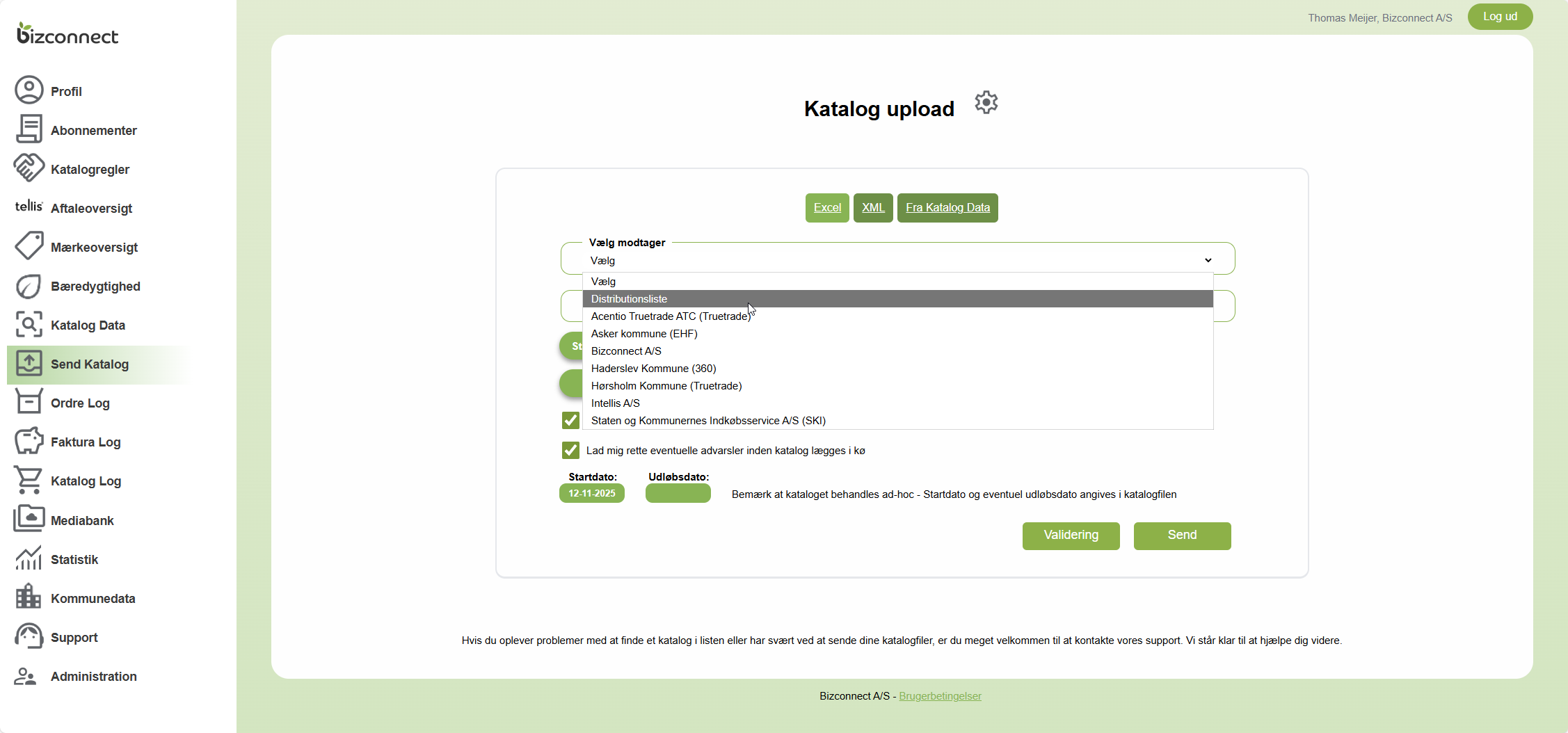Click the Statistik chart icon
The image size is (1568, 733).
[x=29, y=558]
